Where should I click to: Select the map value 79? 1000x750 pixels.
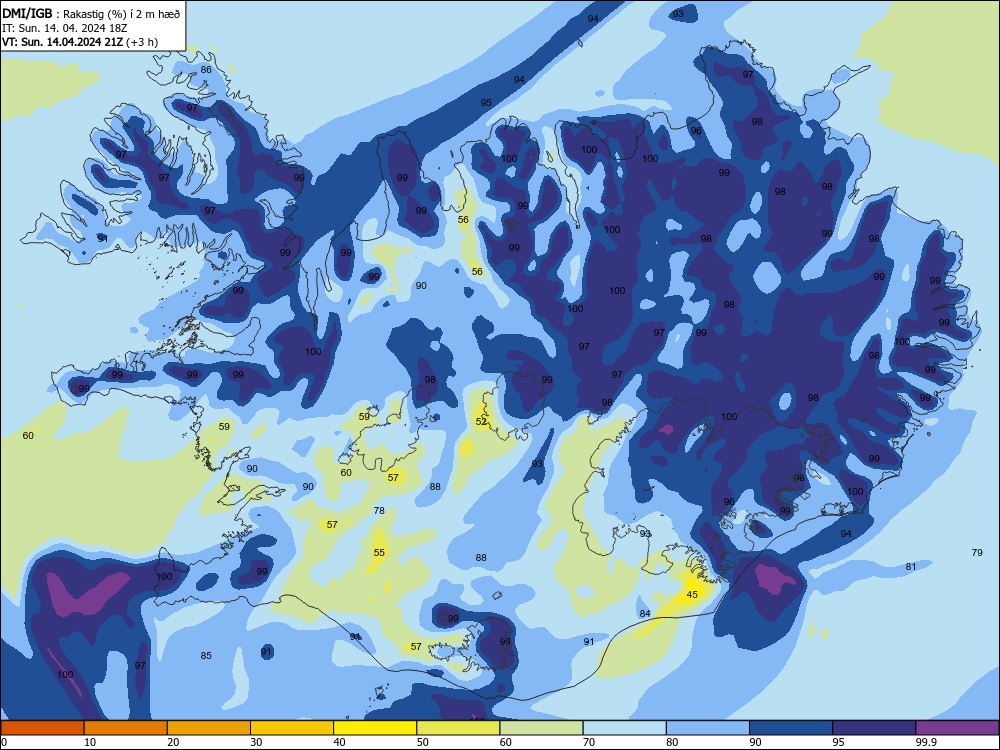point(977,552)
